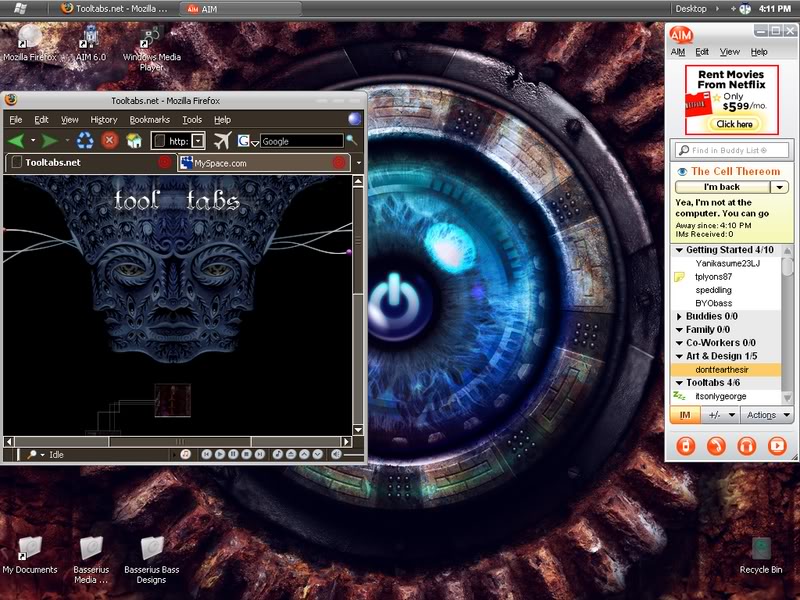Collapse the Tooltabs 4/6 group
This screenshot has width=800, height=600.
[679, 383]
